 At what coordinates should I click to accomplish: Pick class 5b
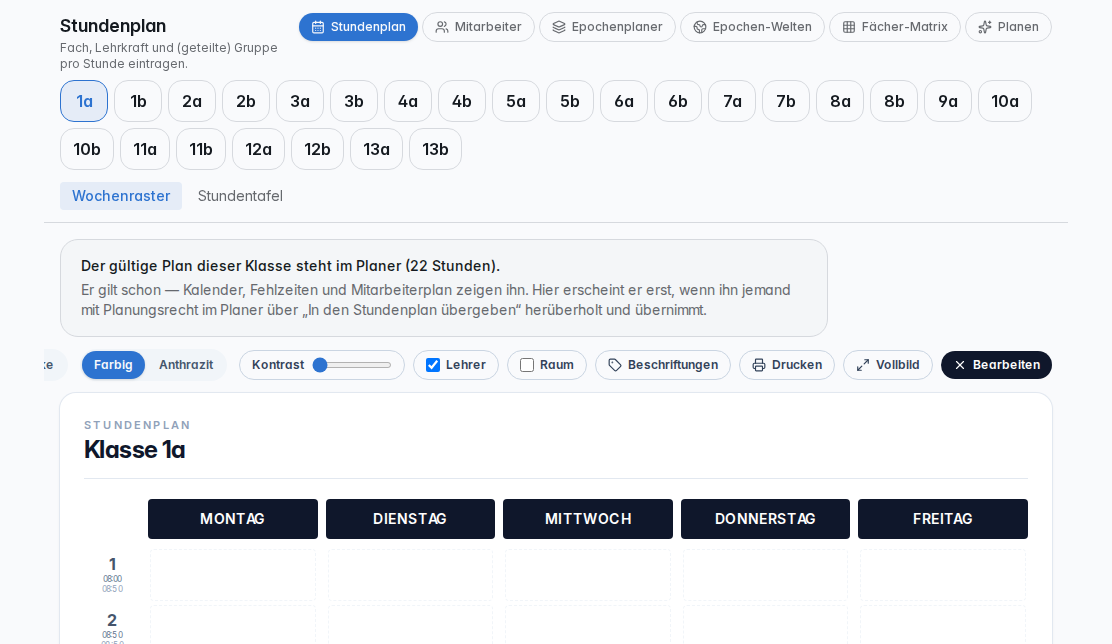570,101
